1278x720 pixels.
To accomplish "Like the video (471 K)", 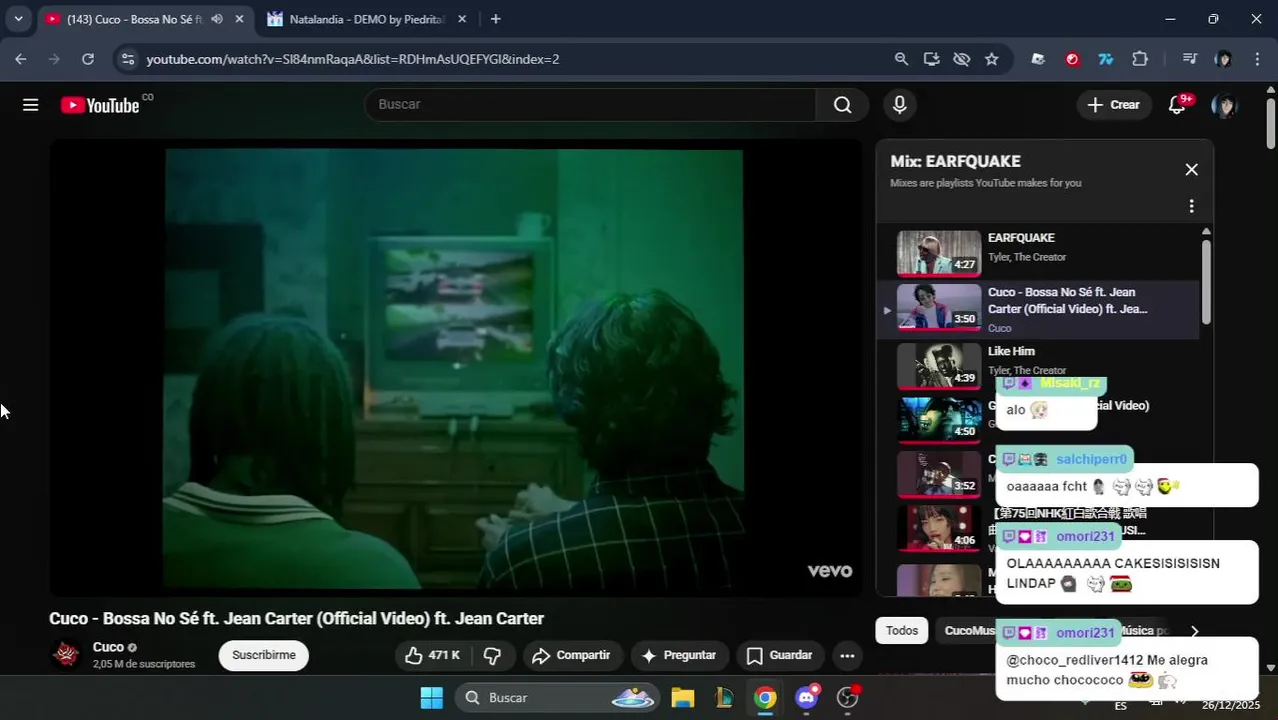I will click(x=432, y=656).
